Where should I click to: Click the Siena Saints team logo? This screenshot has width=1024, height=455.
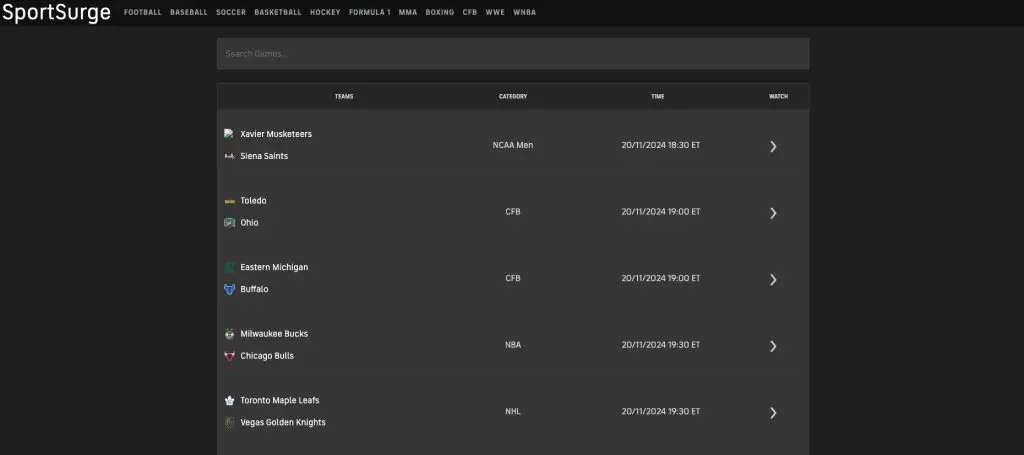click(229, 156)
